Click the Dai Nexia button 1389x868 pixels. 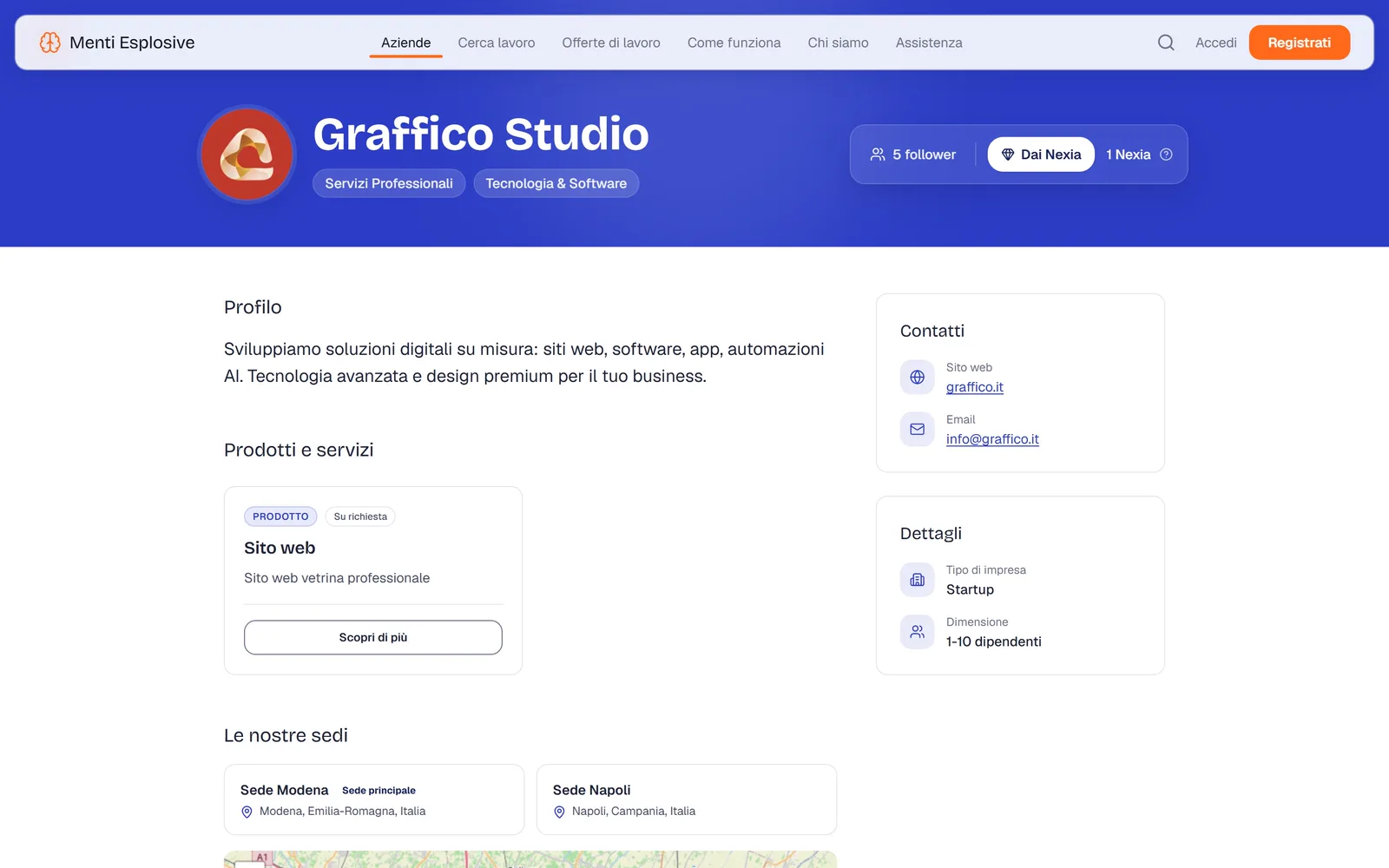(1041, 155)
